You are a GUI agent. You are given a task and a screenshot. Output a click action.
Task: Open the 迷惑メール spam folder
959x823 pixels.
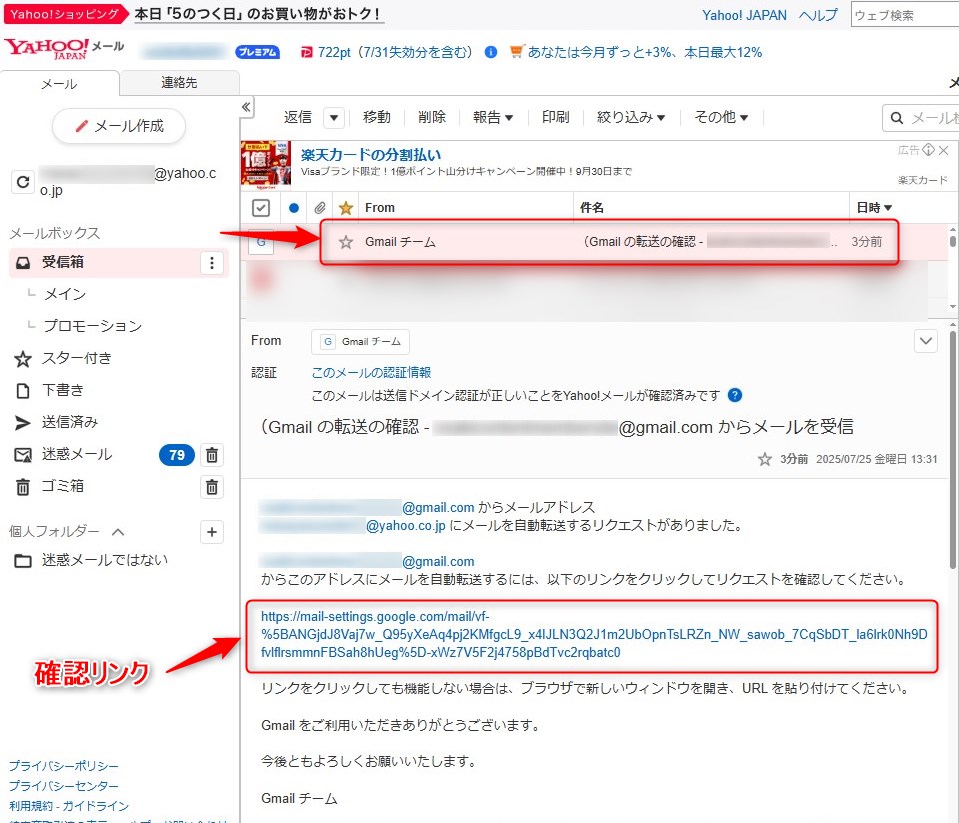[76, 454]
